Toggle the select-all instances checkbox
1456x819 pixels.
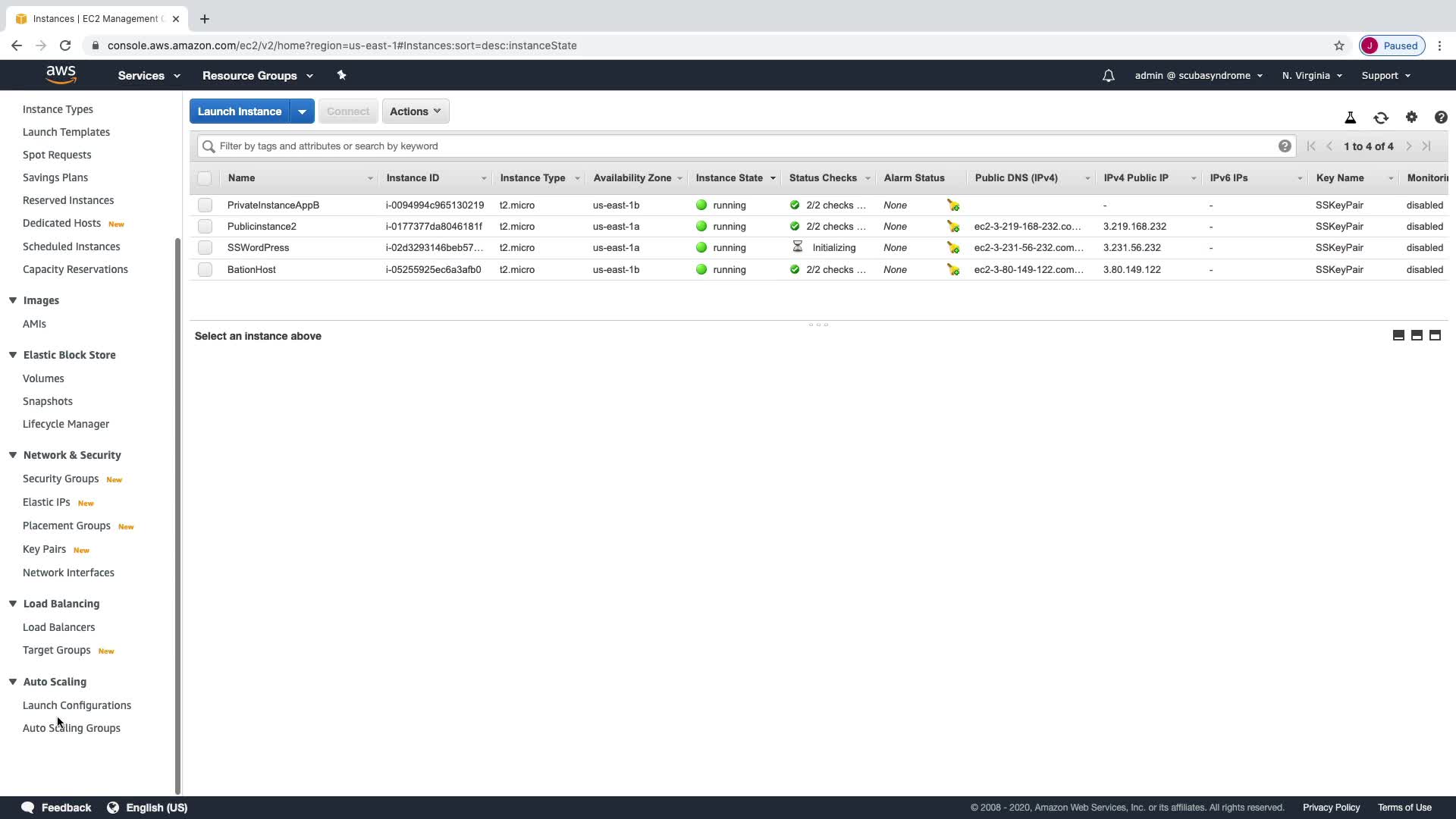205,178
